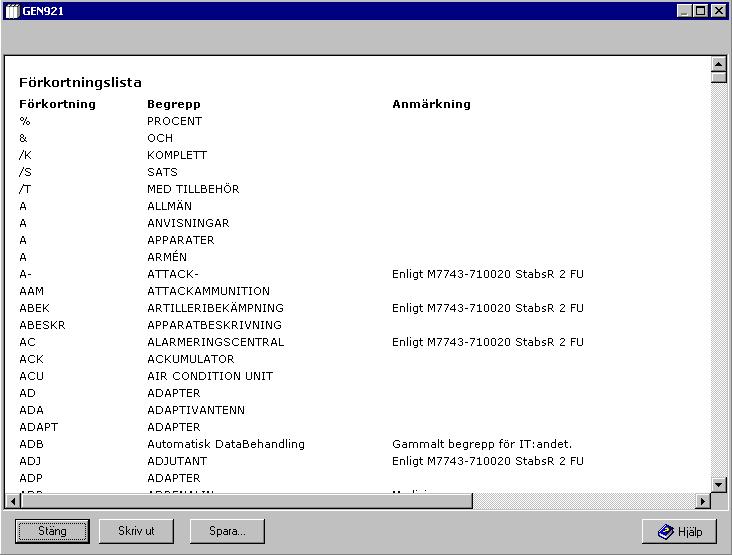Select the KOMPLETT entry
The image size is (732, 555).
(x=177, y=155)
